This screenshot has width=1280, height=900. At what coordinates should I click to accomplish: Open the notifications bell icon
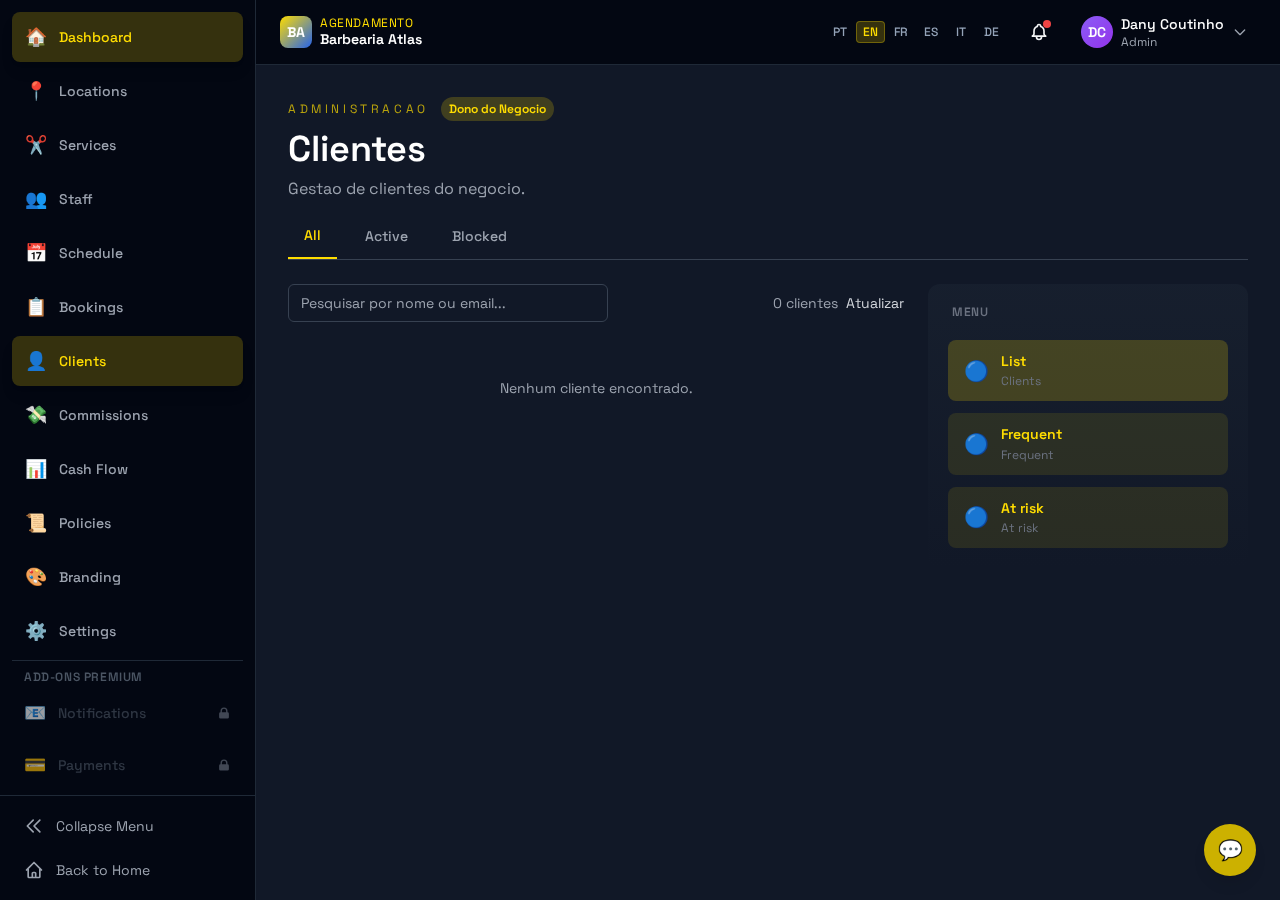click(x=1039, y=32)
